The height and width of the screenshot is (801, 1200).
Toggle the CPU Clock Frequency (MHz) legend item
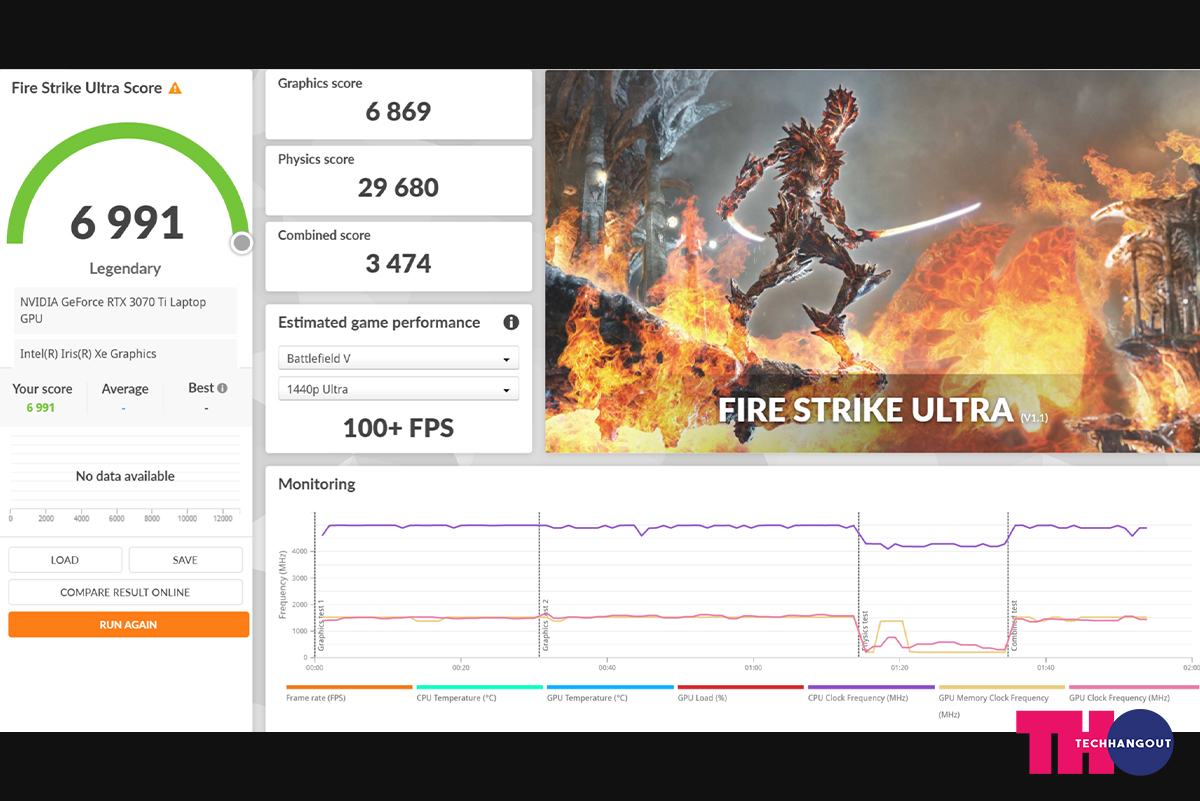pyautogui.click(x=871, y=693)
